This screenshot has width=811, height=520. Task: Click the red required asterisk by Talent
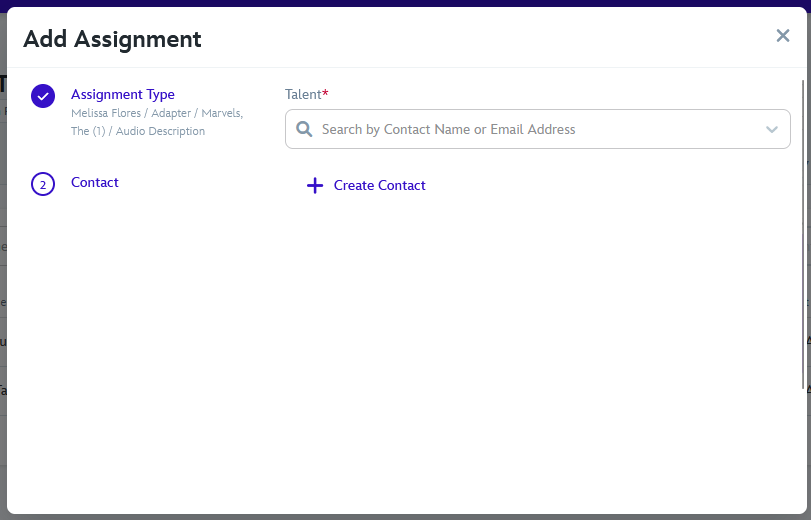pos(325,94)
